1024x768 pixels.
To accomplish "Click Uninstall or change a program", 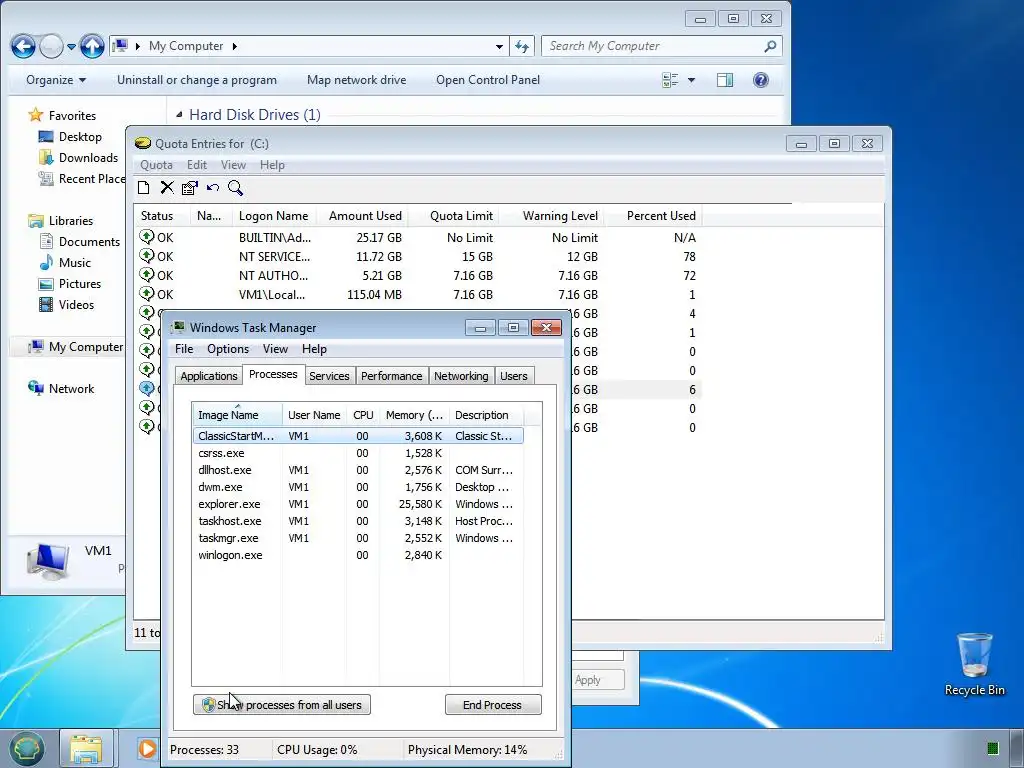I will (x=197, y=80).
